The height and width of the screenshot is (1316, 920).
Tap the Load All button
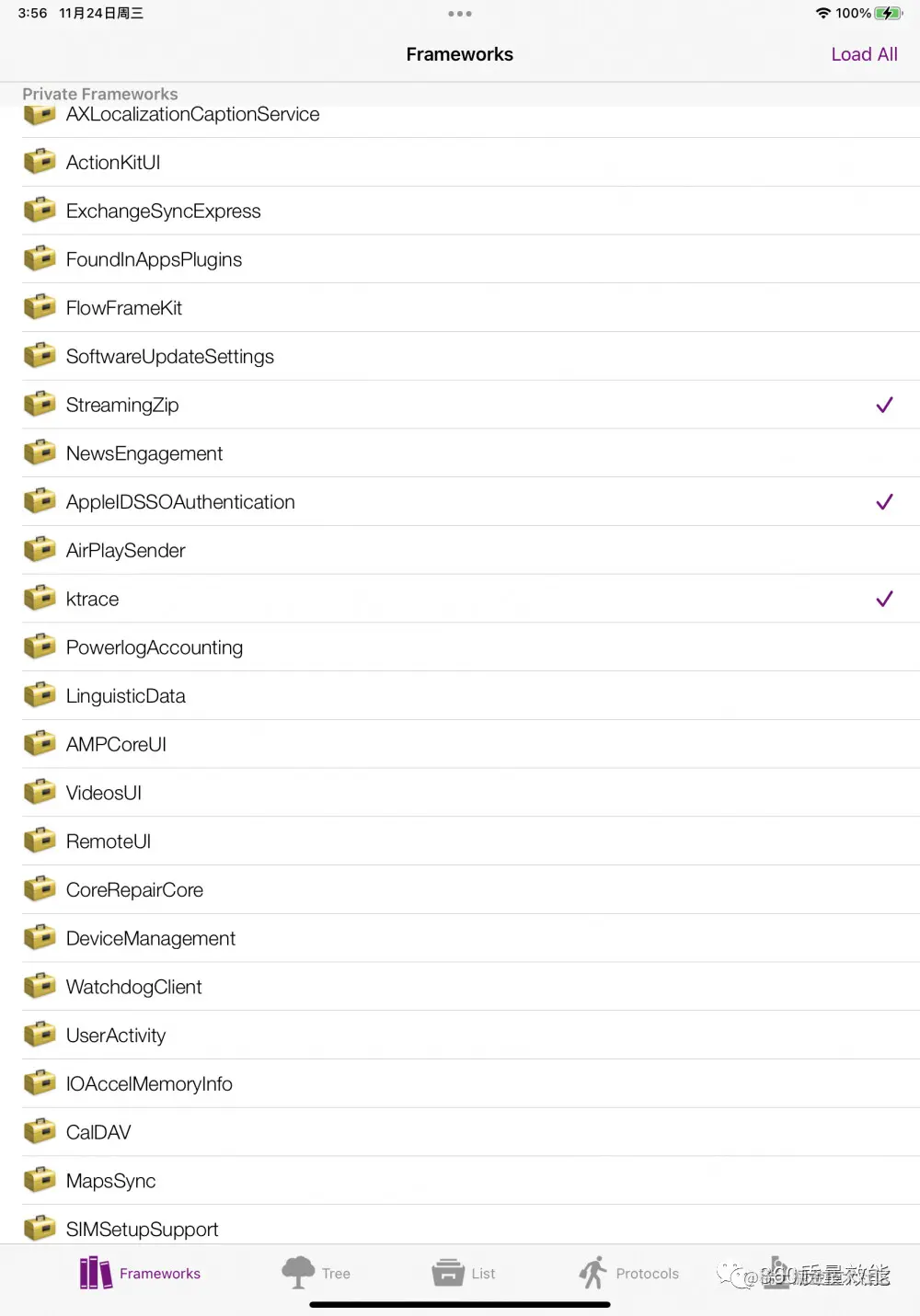coord(864,54)
